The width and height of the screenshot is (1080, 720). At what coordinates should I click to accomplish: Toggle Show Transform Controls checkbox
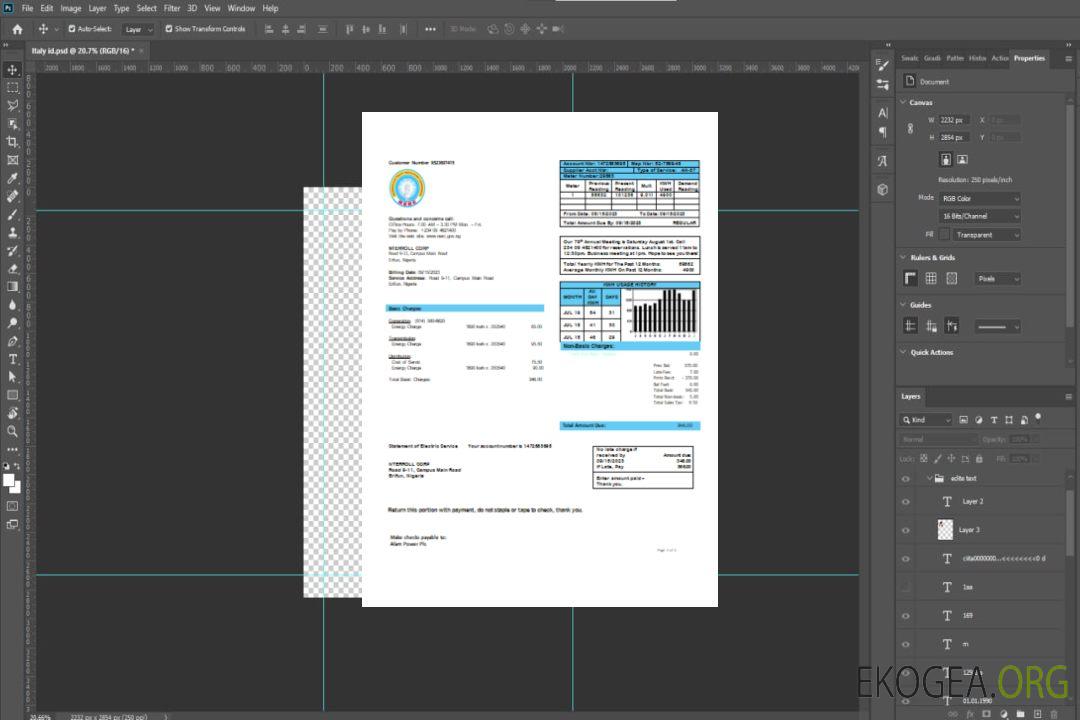coord(168,29)
